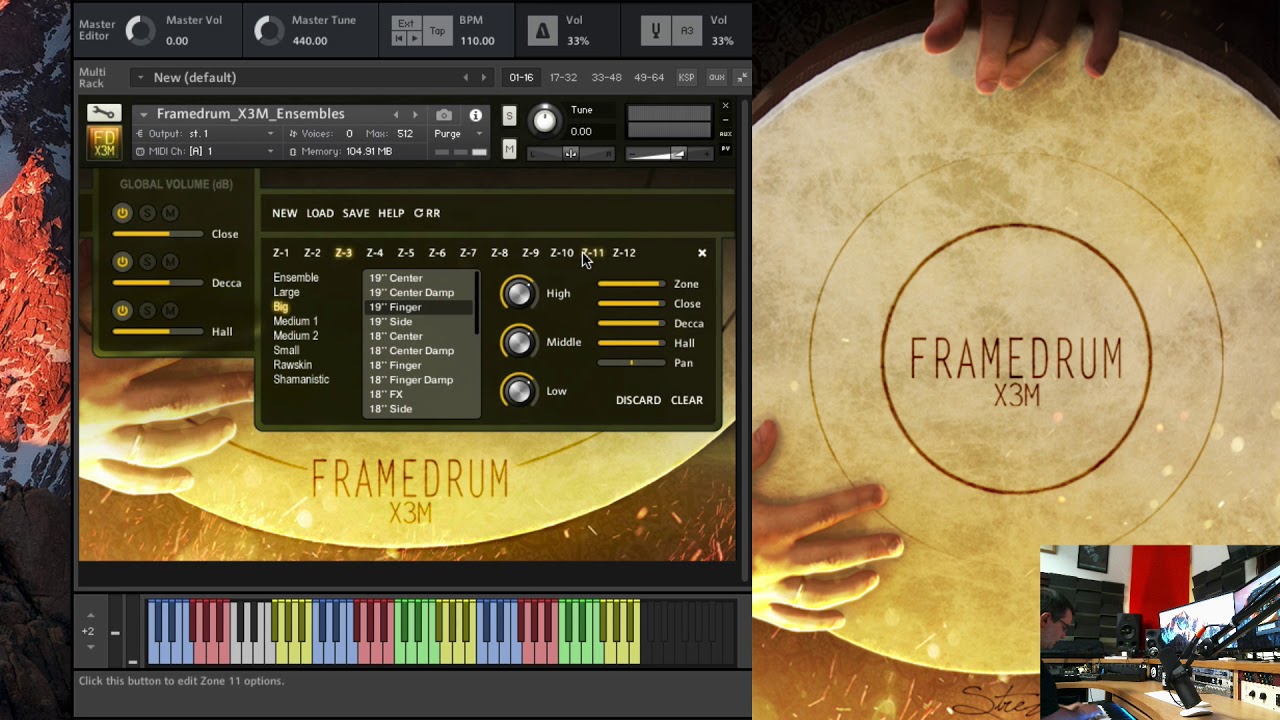Open instrument edit mode with the wrench icon
This screenshot has height=720, width=1280.
pos(103,113)
